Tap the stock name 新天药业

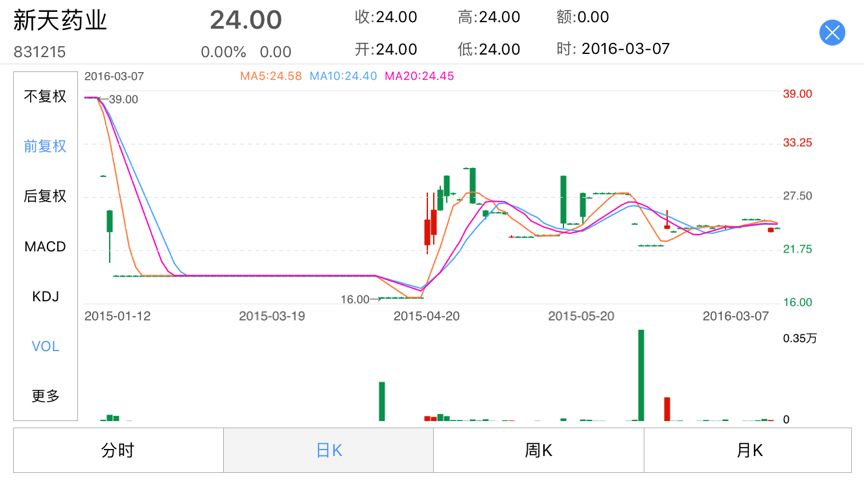point(60,20)
